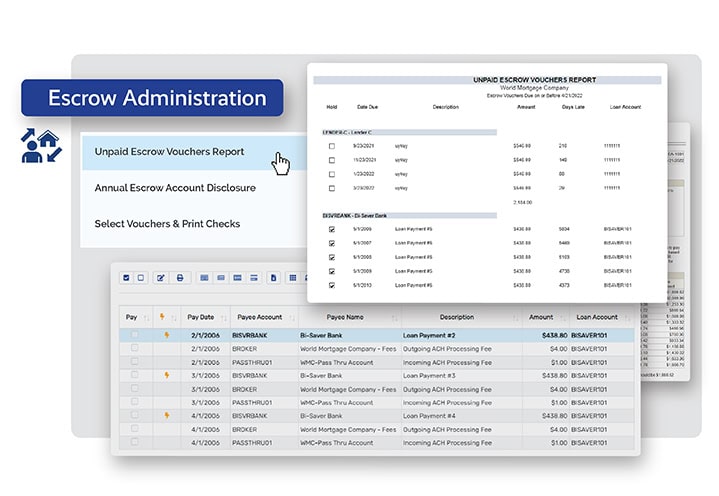The width and height of the screenshot is (719, 496).
Task: Click the printer icon in the voucher toolbar
Action: 180,278
